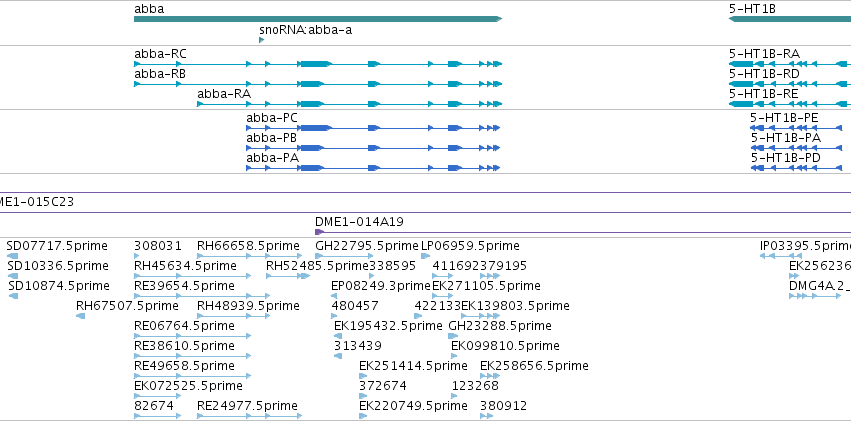Select the abba gene bar
851x421 pixels.
(318, 19)
